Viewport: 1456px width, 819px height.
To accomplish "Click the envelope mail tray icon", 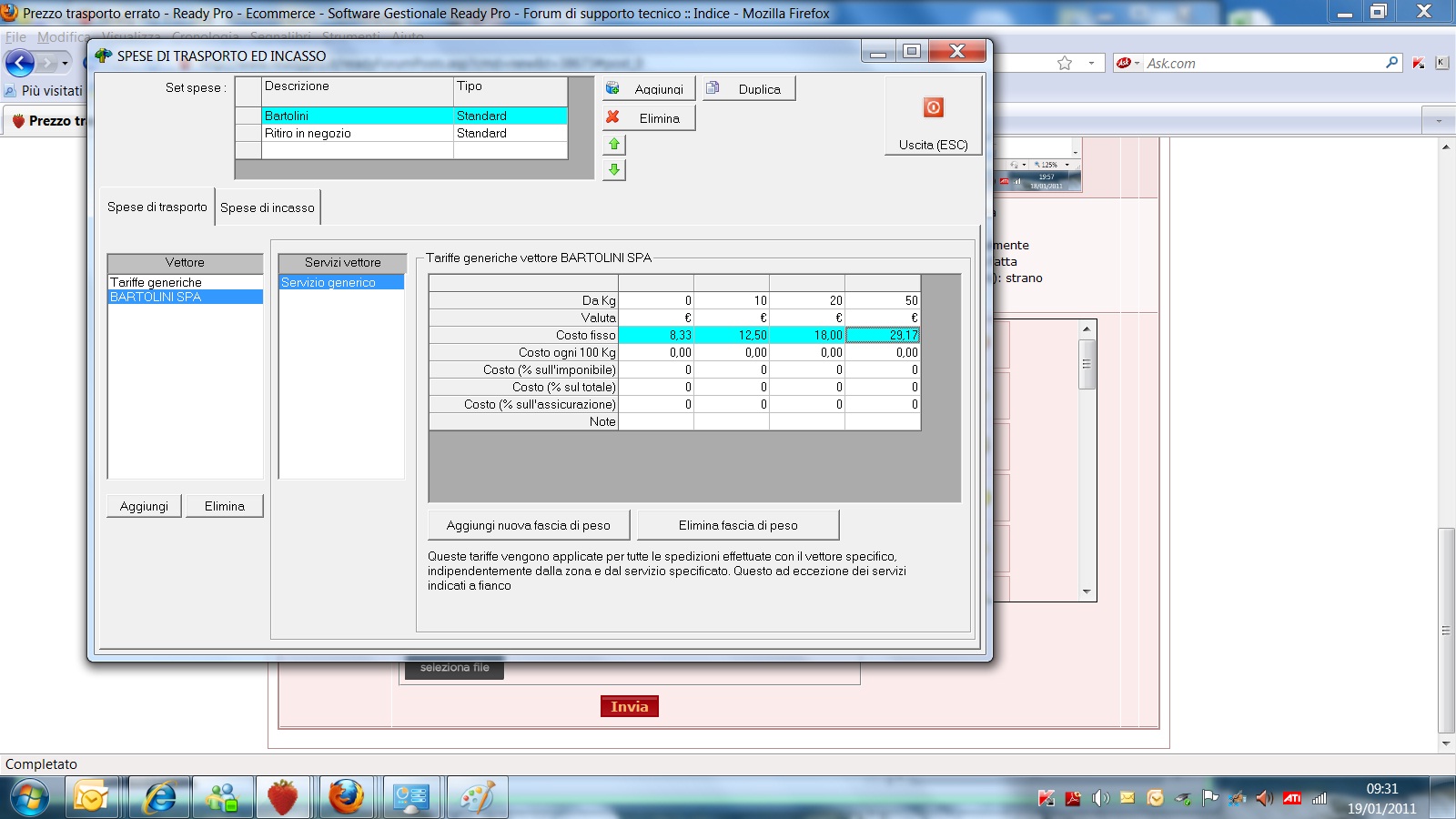I will coord(1127,798).
